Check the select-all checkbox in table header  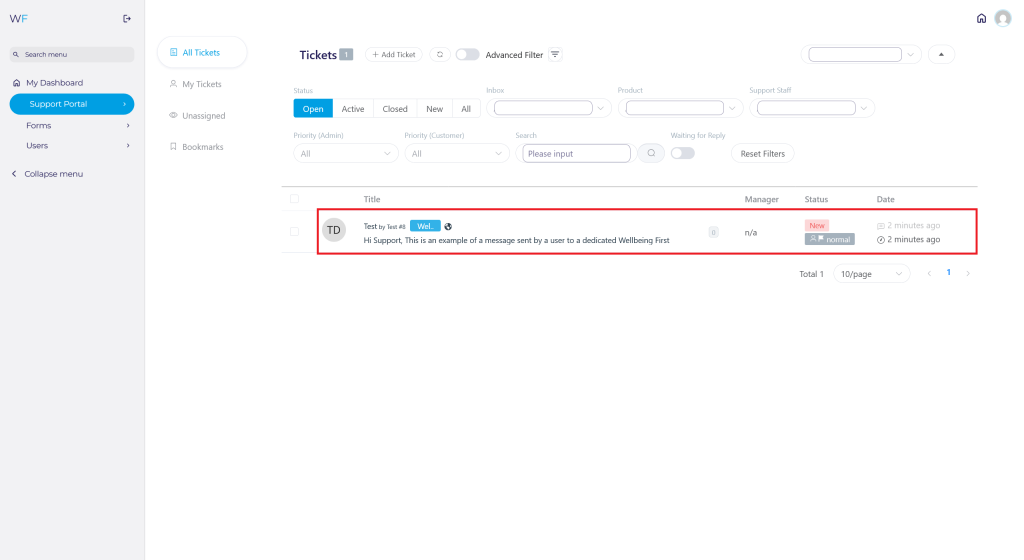coord(294,199)
